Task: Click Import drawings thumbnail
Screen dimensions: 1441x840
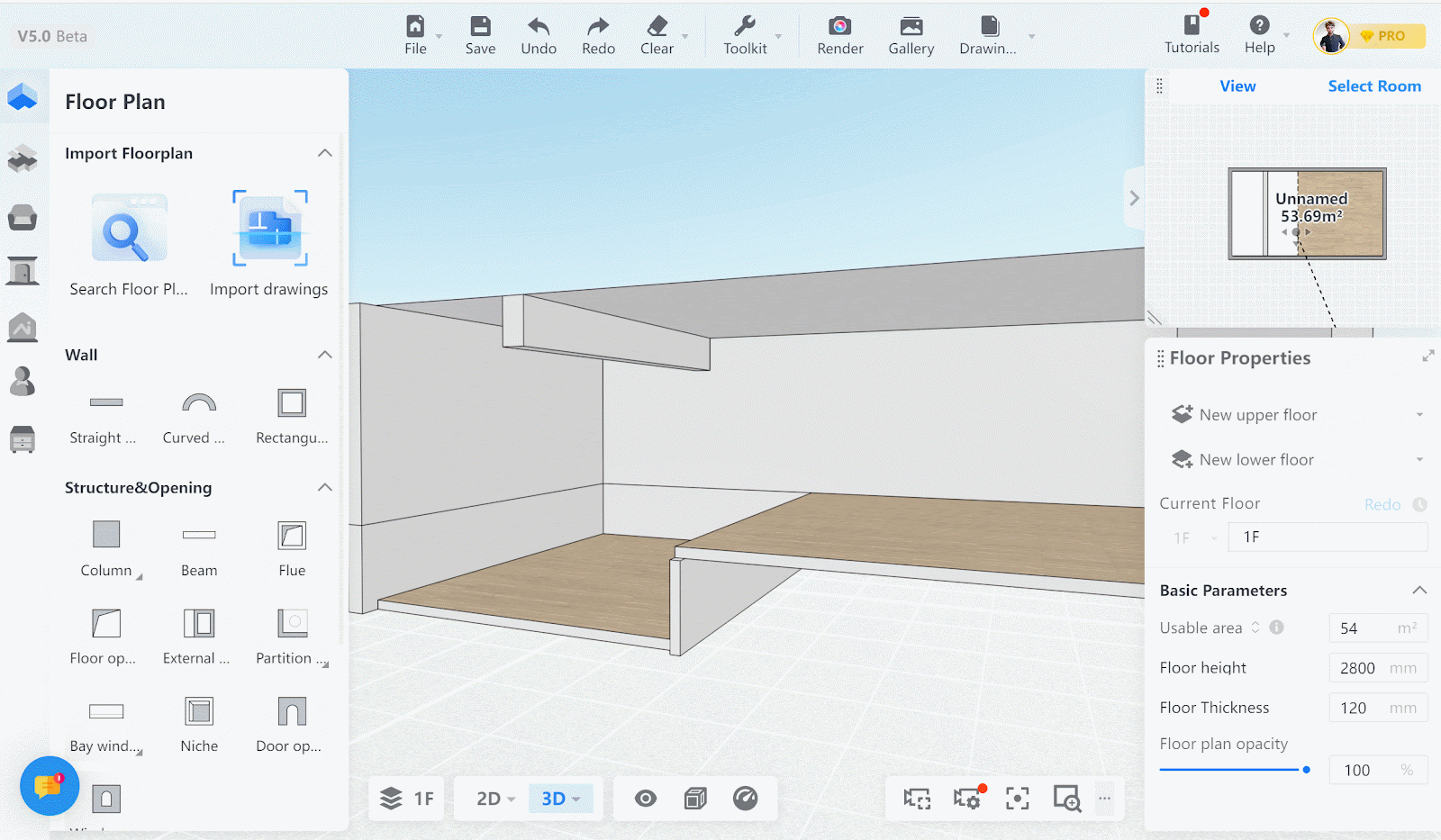Action: (269, 229)
